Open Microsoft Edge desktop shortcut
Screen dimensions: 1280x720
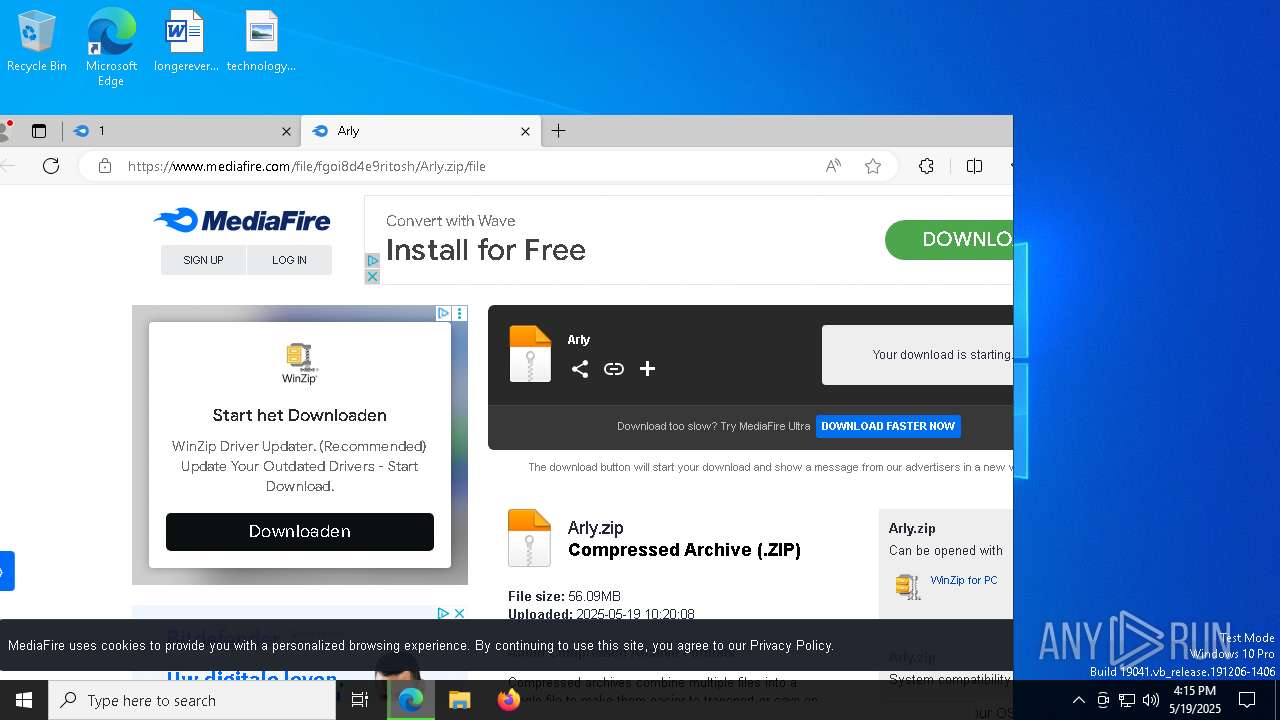[111, 47]
